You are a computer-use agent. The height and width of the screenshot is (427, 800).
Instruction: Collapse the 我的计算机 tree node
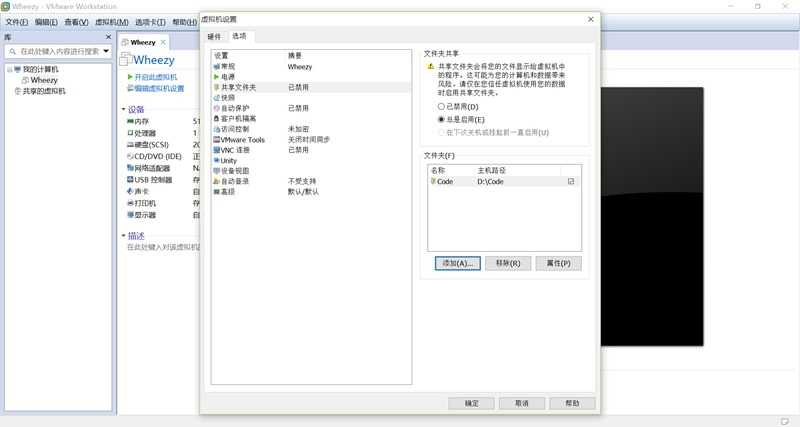point(9,69)
